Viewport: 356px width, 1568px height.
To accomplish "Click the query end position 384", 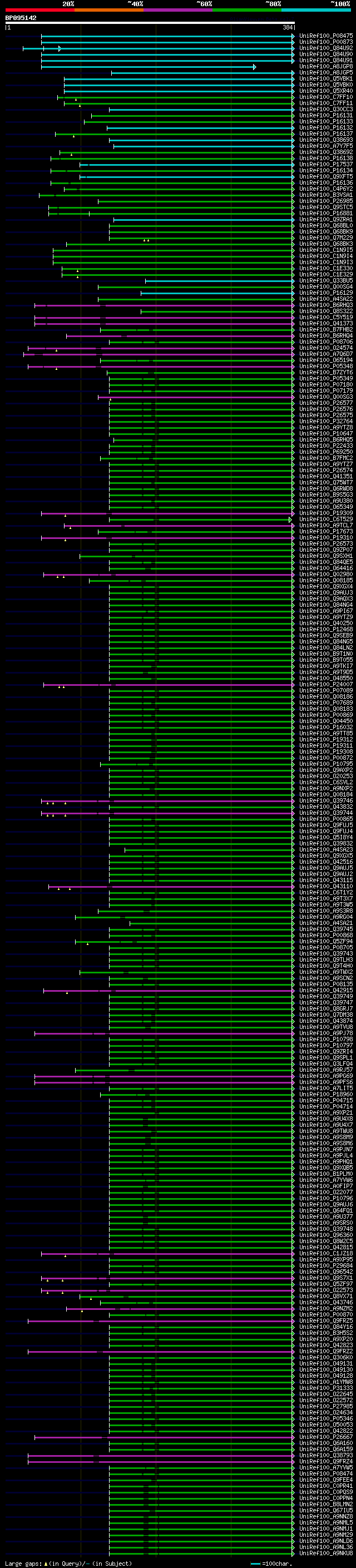I will coord(287,27).
